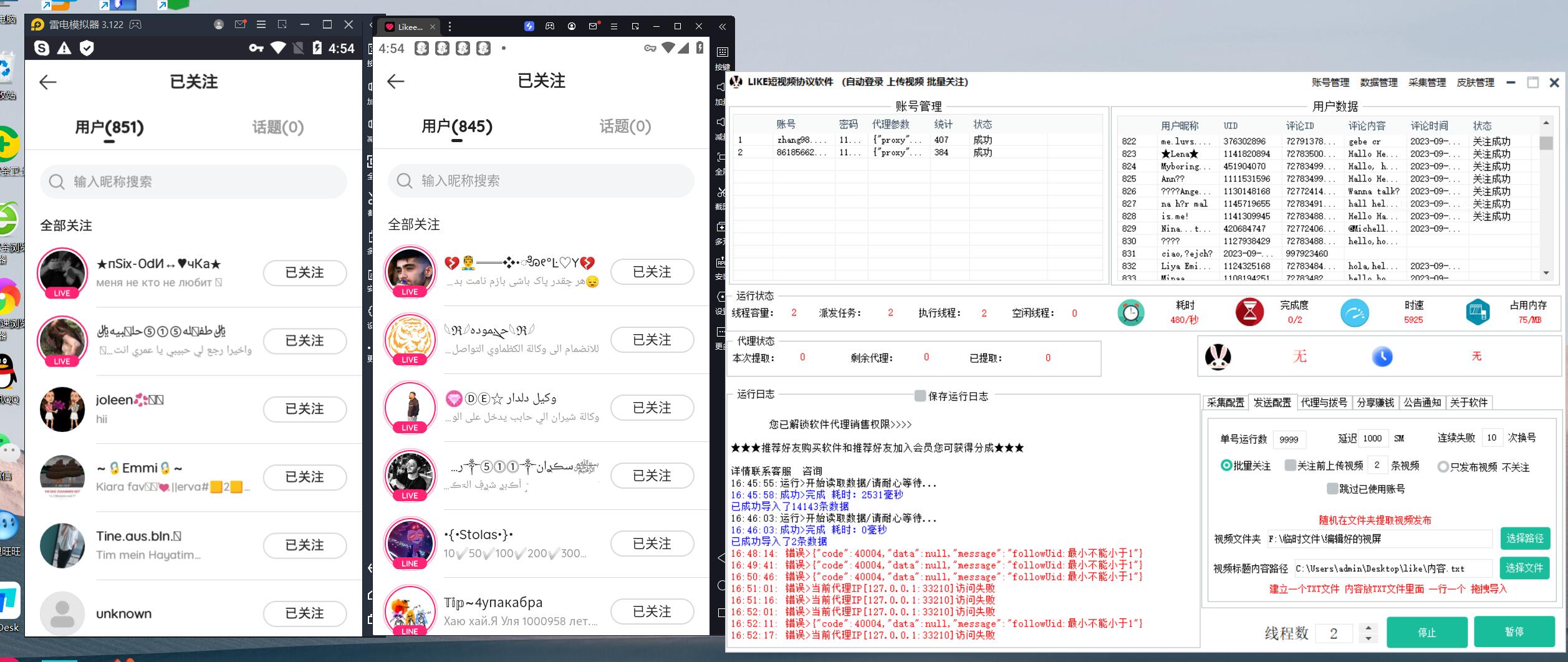1568x662 pixels.
Task: Go back using left emulator's back arrow
Action: pyautogui.click(x=48, y=82)
